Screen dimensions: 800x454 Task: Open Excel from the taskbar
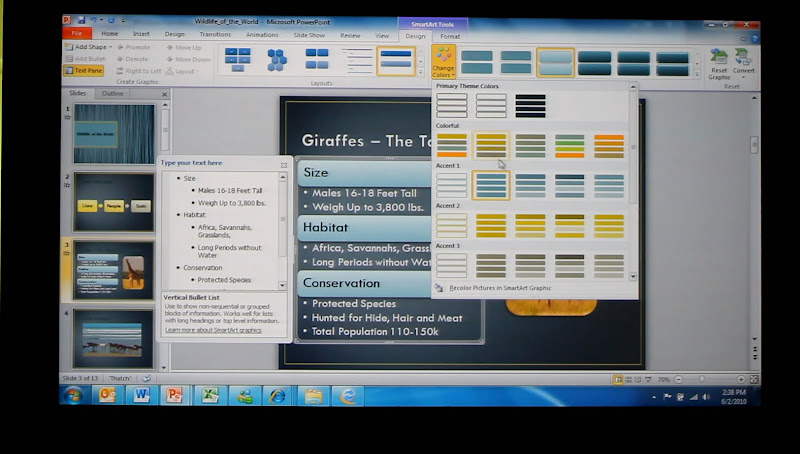(210, 396)
